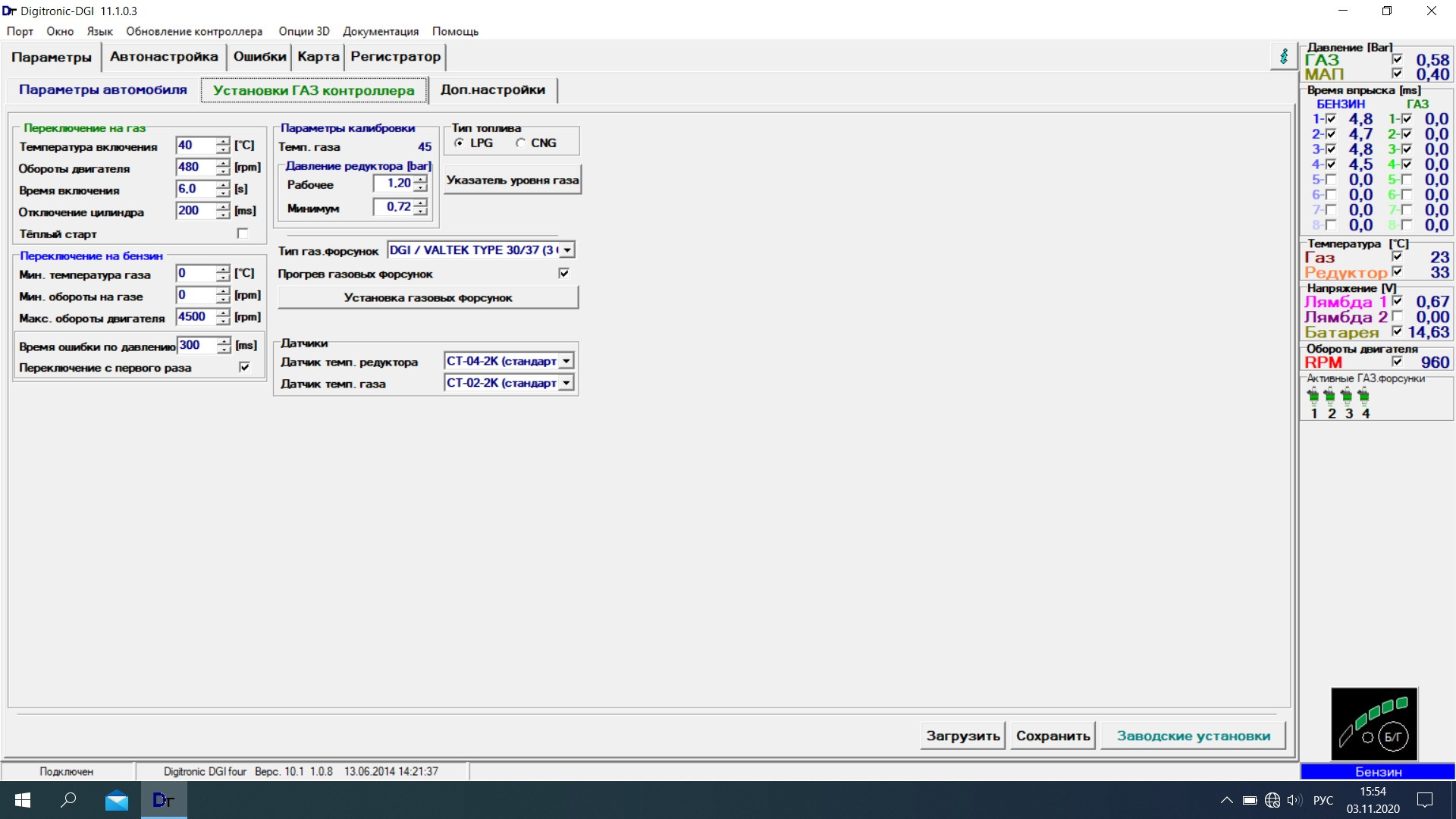Open Windows Start menu
Viewport: 1456px width, 819px height.
pos(23,800)
